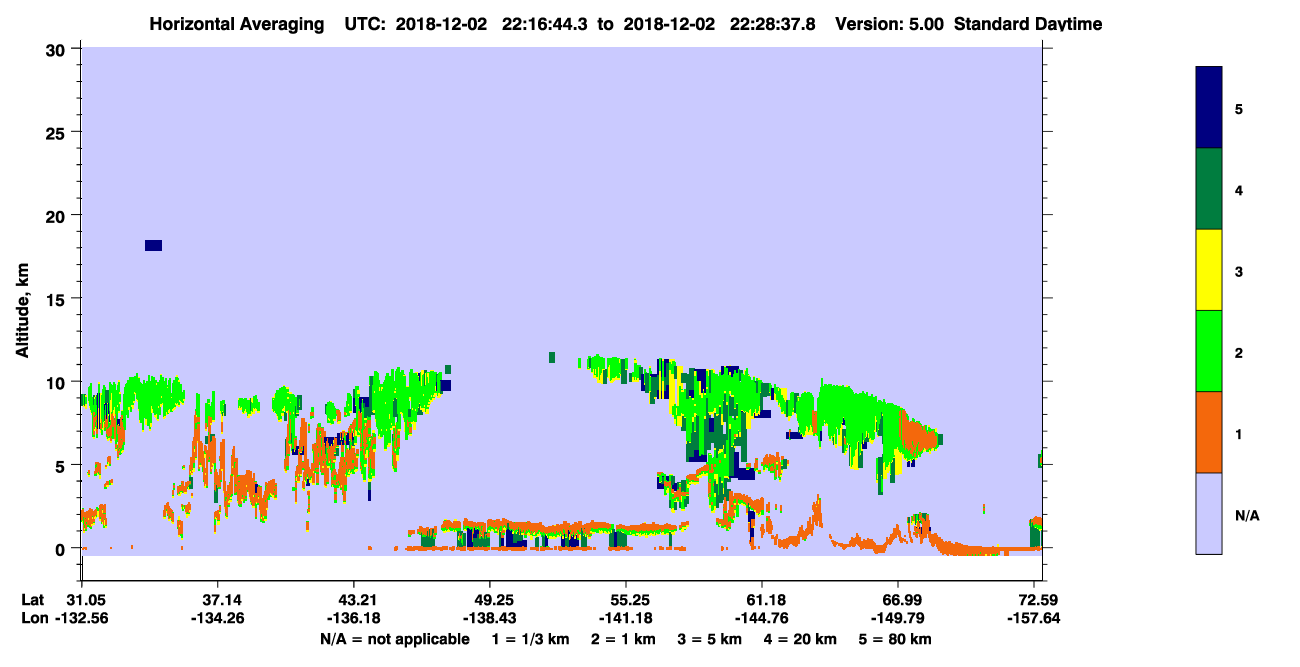Click the 'Version: 5.00' text
This screenshot has height=667, width=1300.
pyautogui.click(x=889, y=23)
